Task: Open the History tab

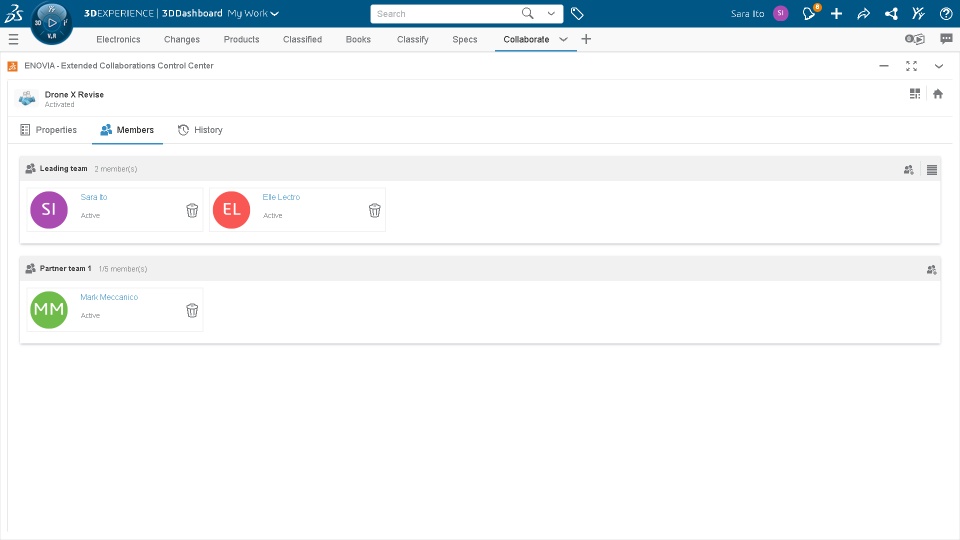Action: click(200, 130)
